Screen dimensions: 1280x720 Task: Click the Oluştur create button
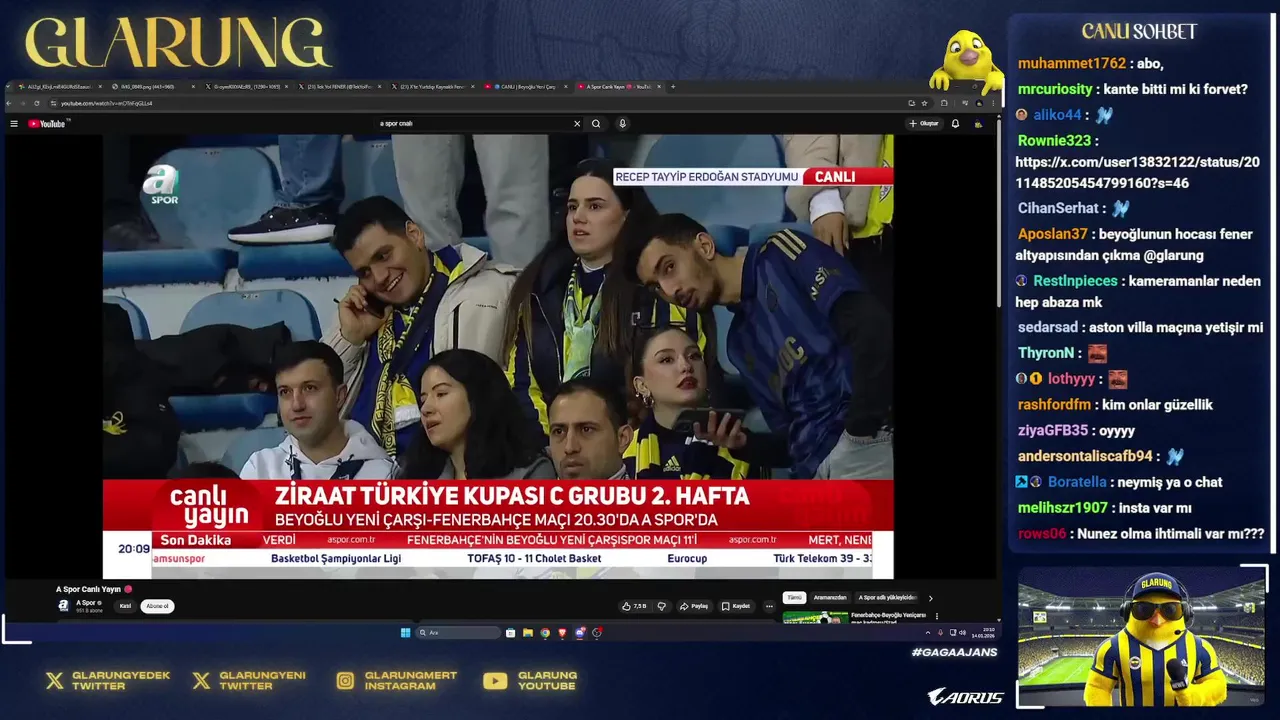click(924, 124)
